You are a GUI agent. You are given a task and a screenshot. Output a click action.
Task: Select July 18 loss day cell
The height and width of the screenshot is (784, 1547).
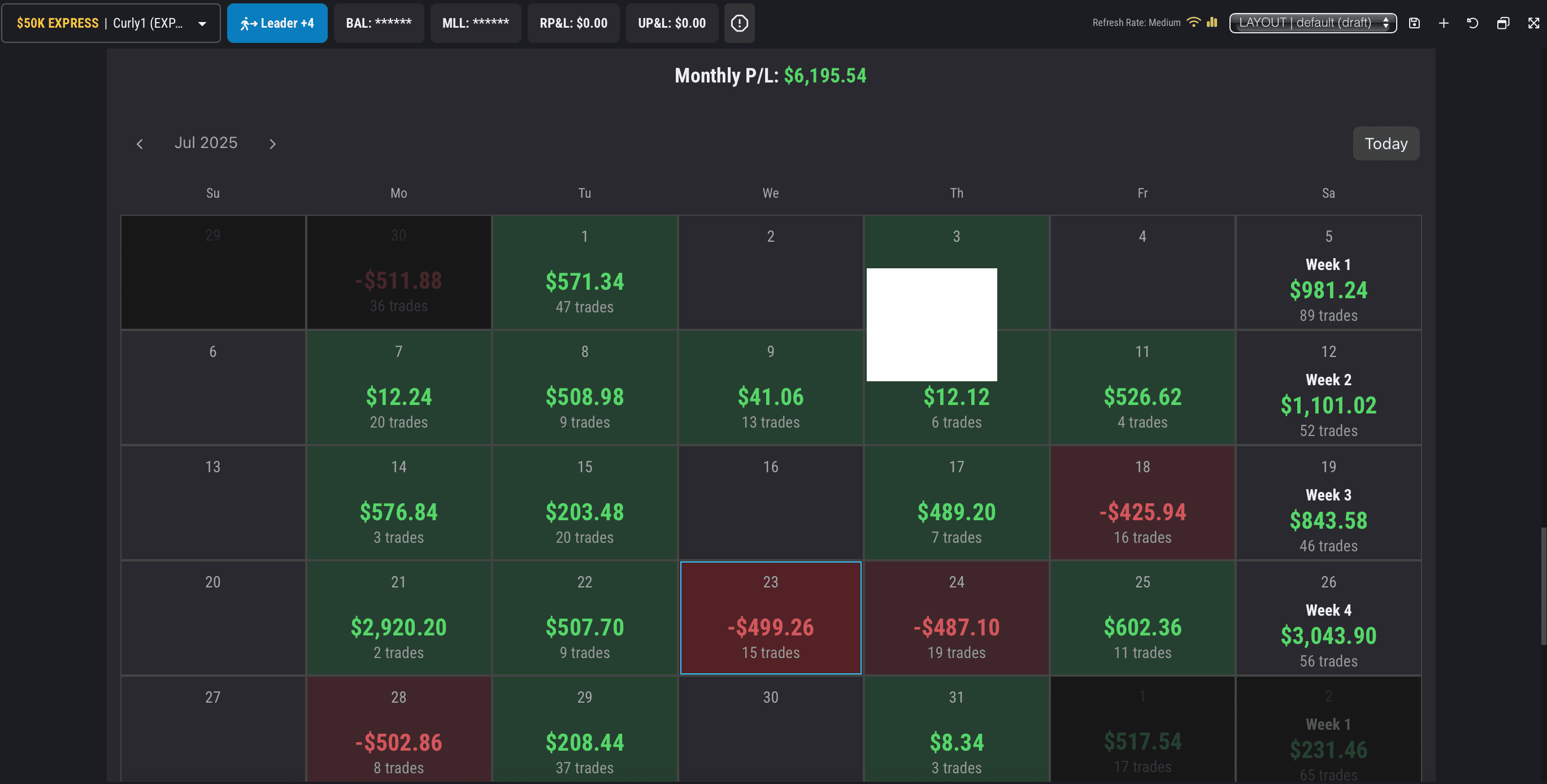tap(1142, 503)
